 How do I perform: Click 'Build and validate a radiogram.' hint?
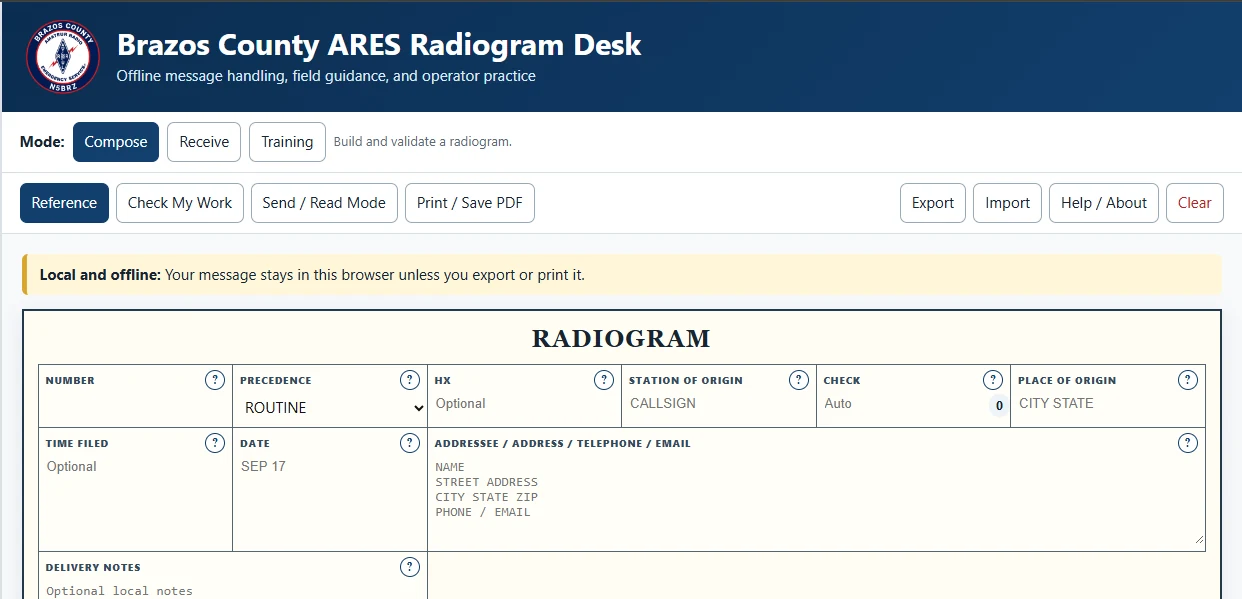point(423,142)
